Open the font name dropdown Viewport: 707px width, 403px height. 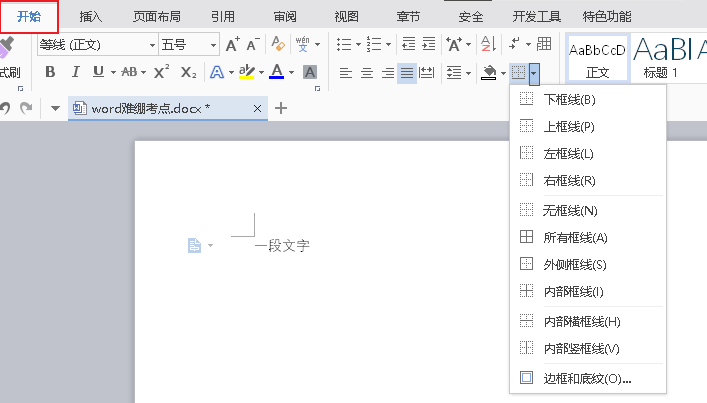pos(152,45)
